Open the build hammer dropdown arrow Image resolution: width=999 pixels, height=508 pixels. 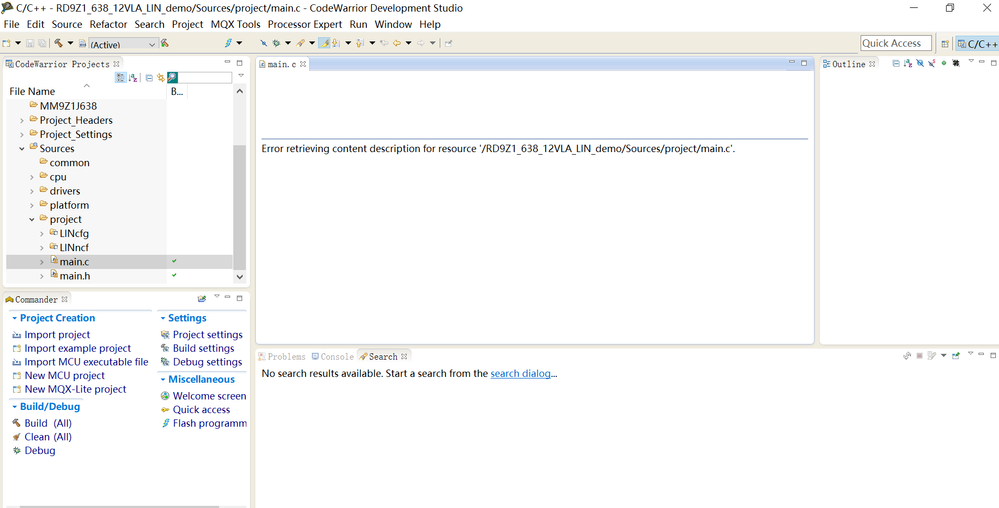coord(70,43)
